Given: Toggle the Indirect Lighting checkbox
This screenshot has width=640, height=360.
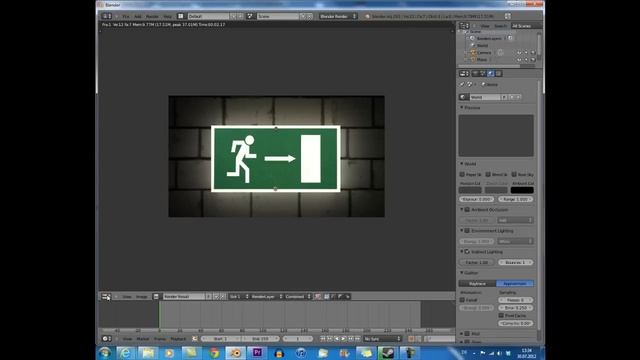Looking at the screenshot, I should (x=467, y=252).
